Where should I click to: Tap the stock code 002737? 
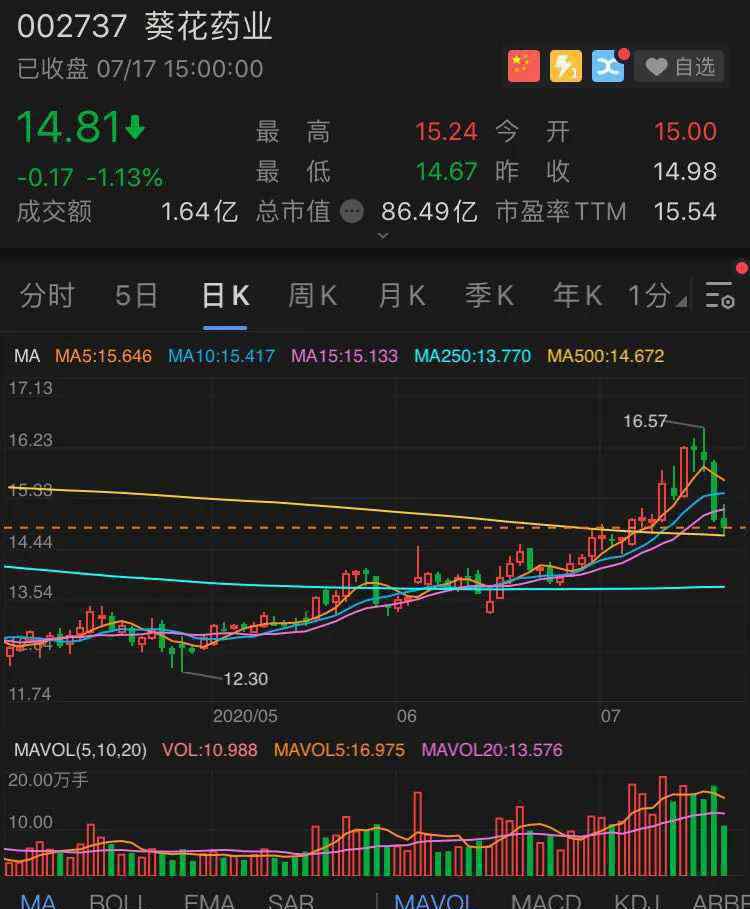(72, 27)
